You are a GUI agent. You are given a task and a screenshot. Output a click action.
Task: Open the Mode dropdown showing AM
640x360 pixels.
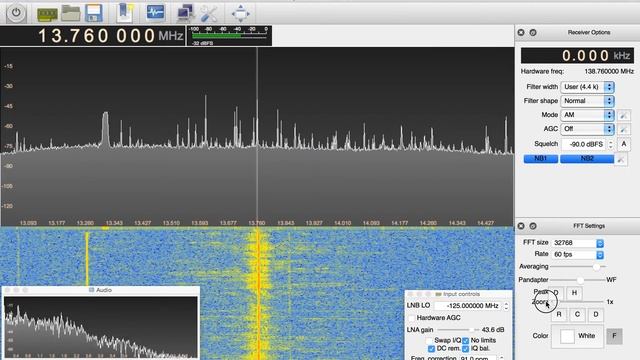tap(587, 115)
